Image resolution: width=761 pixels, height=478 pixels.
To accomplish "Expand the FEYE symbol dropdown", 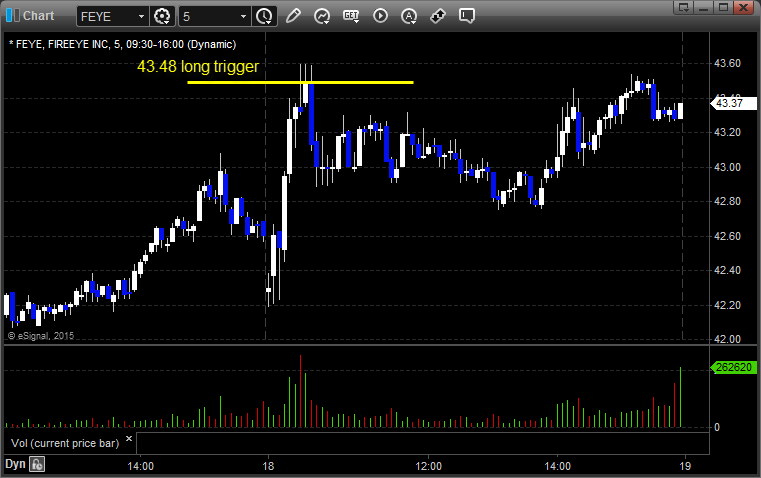I will tap(141, 16).
